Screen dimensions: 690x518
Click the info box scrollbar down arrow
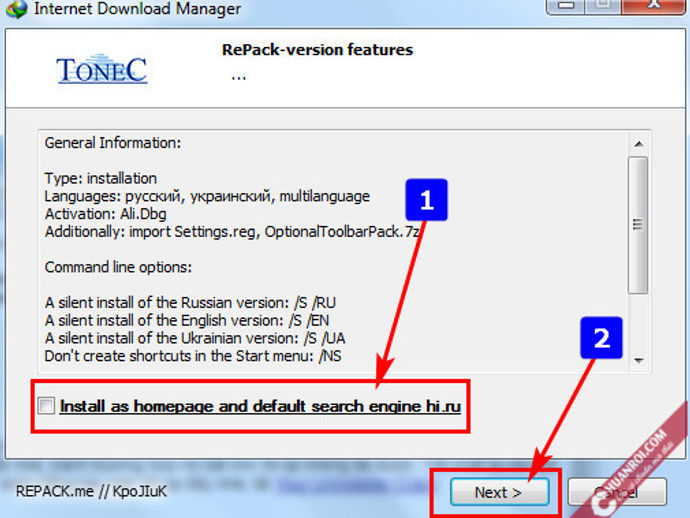(x=639, y=361)
